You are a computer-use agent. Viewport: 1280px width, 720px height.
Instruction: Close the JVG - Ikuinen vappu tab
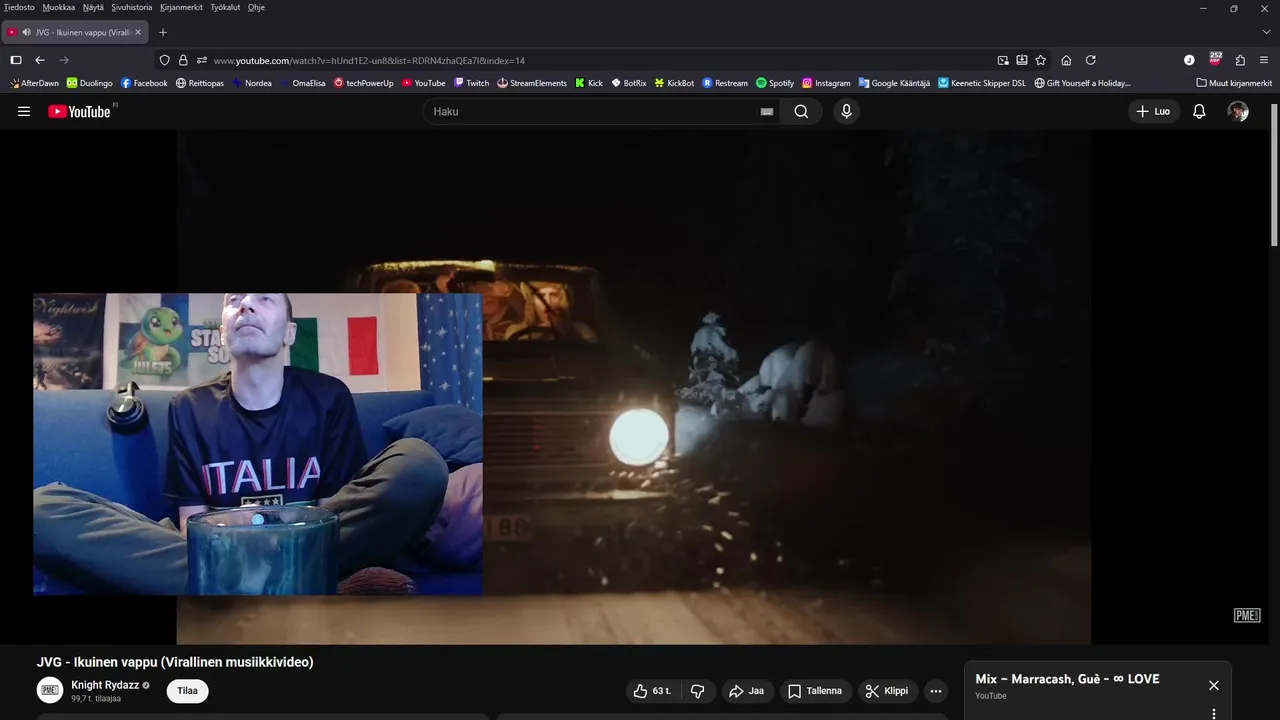(x=138, y=32)
